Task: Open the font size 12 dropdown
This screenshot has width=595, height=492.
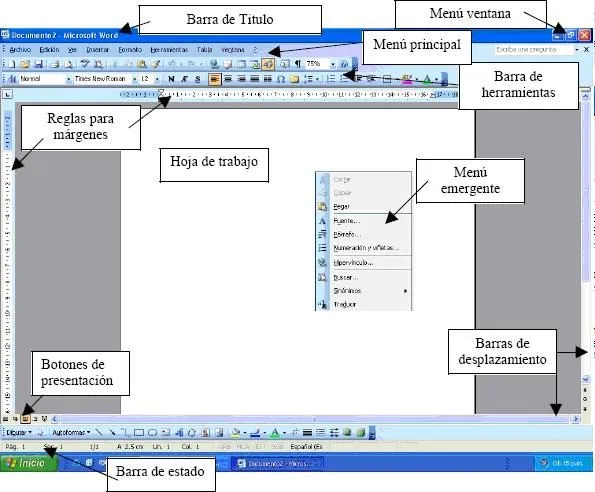Action: pos(157,79)
